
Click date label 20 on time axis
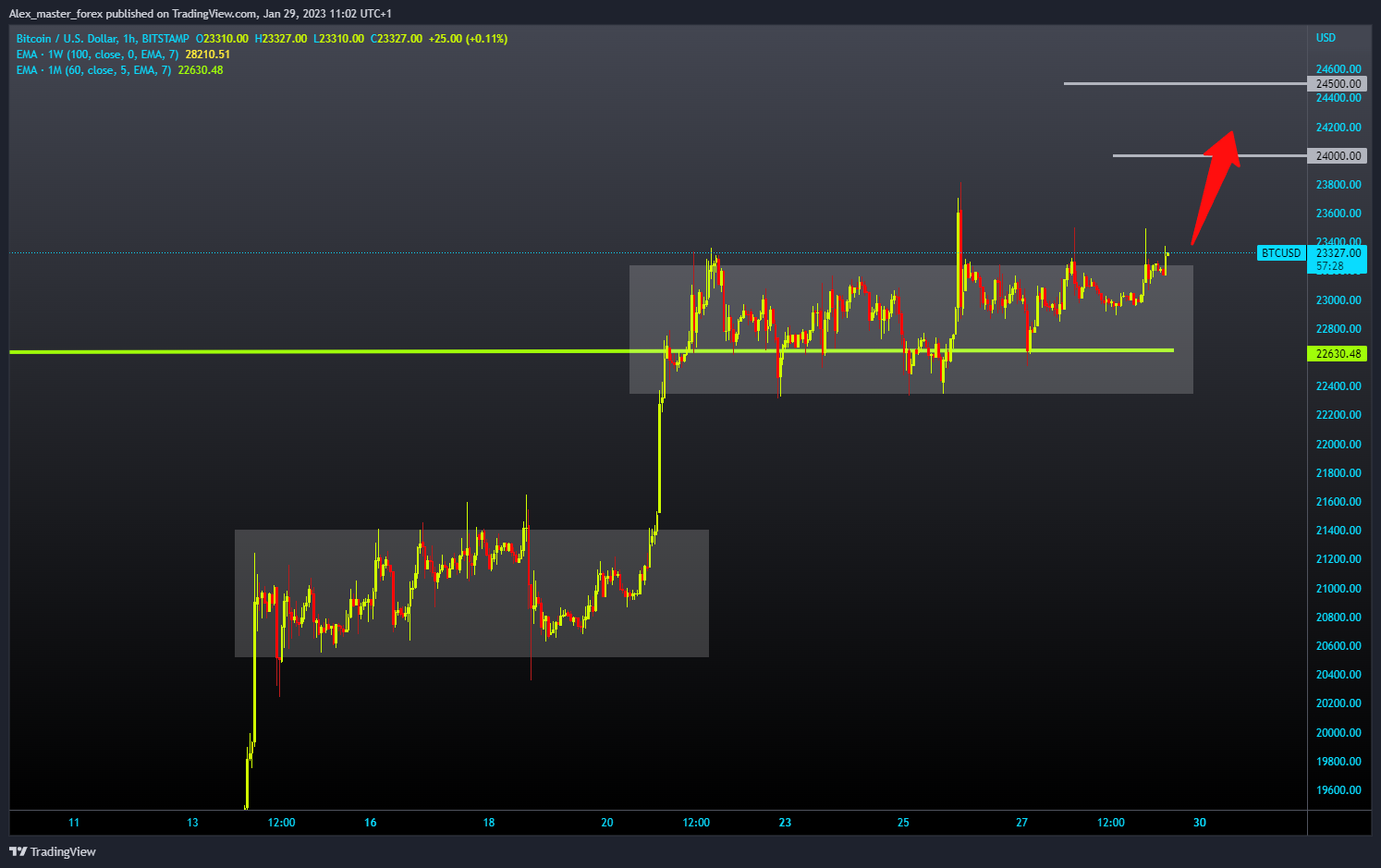pos(607,823)
